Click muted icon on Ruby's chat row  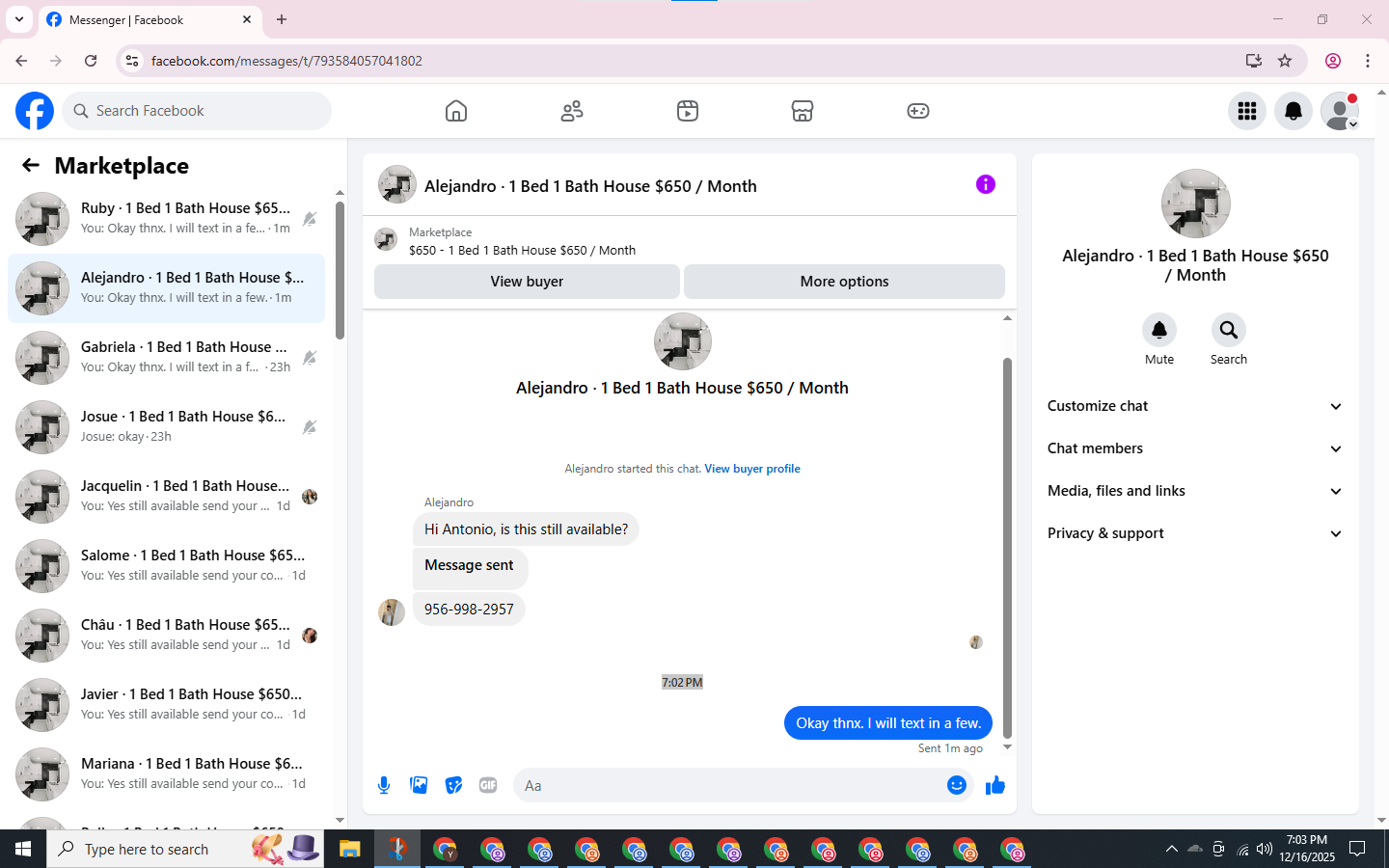click(310, 219)
